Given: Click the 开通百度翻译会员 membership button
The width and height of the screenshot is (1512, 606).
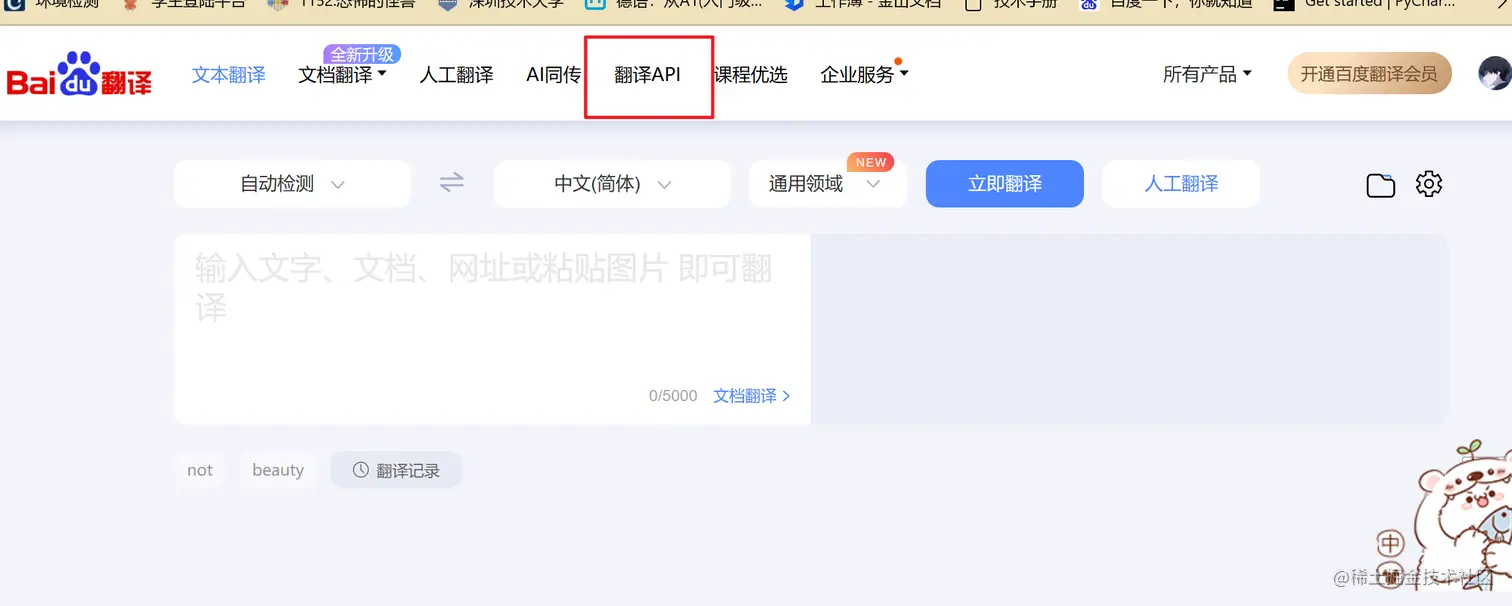Looking at the screenshot, I should [1369, 73].
